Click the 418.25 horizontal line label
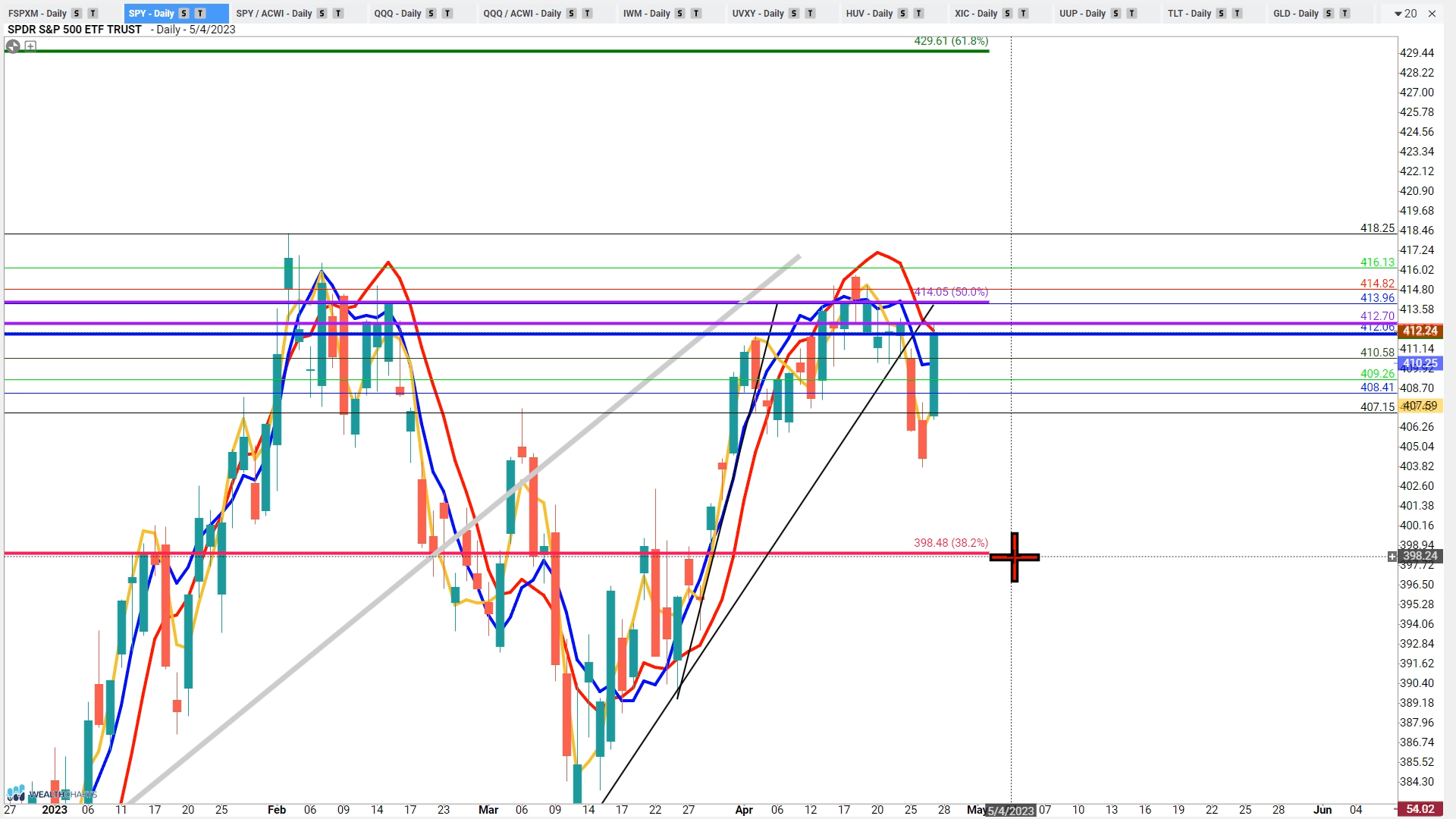 [1377, 228]
